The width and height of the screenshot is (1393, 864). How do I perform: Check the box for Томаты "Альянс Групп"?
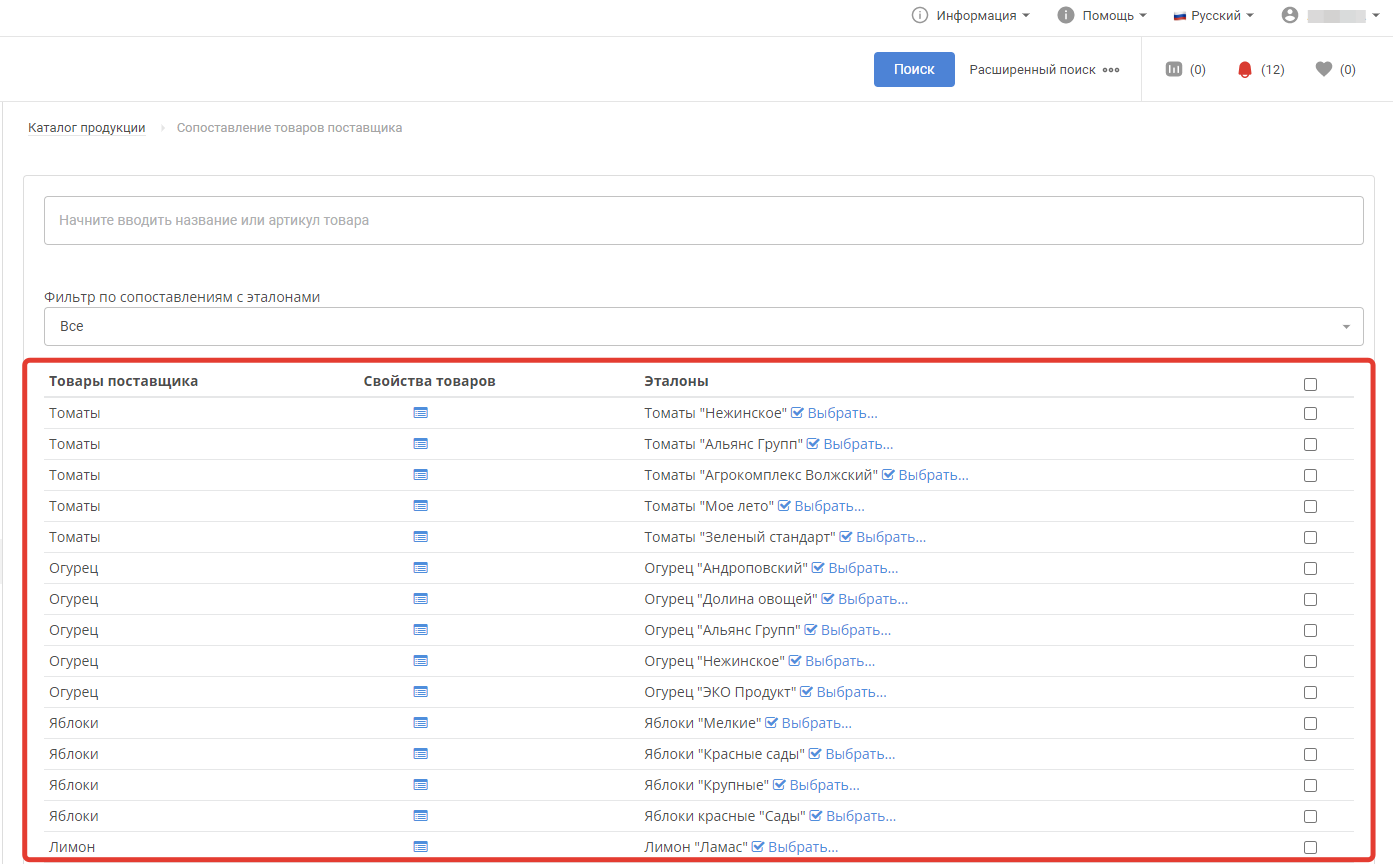click(x=1310, y=444)
